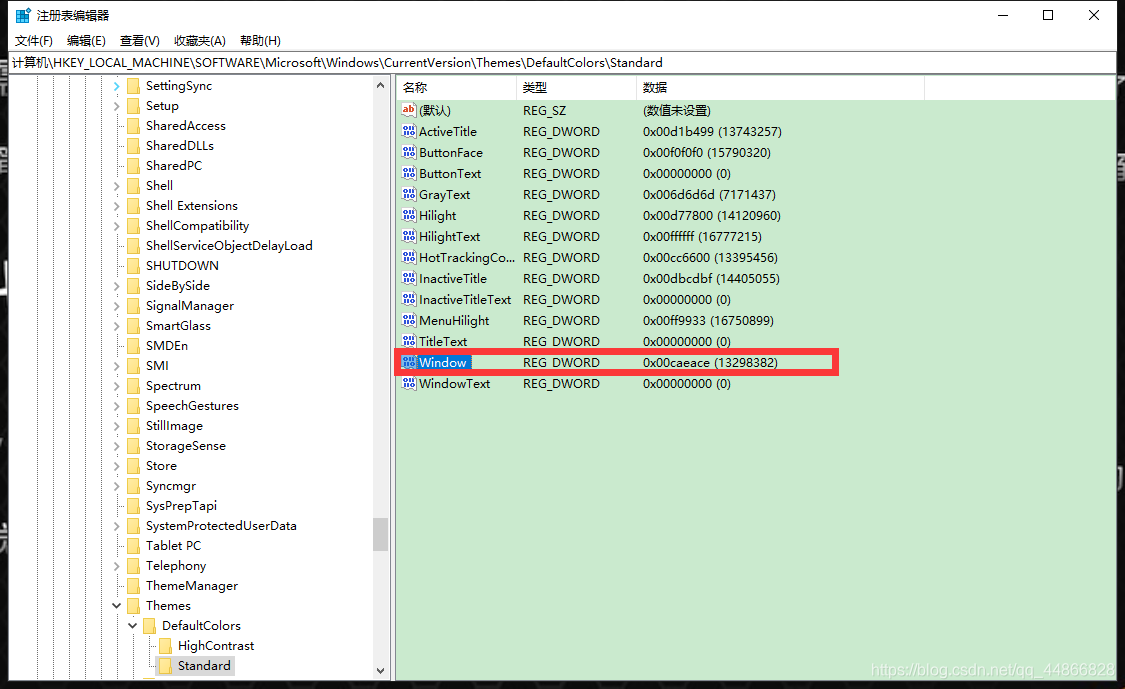Image resolution: width=1125 pixels, height=689 pixels.
Task: Click the (默认) string value icon
Action: pyautogui.click(x=409, y=110)
